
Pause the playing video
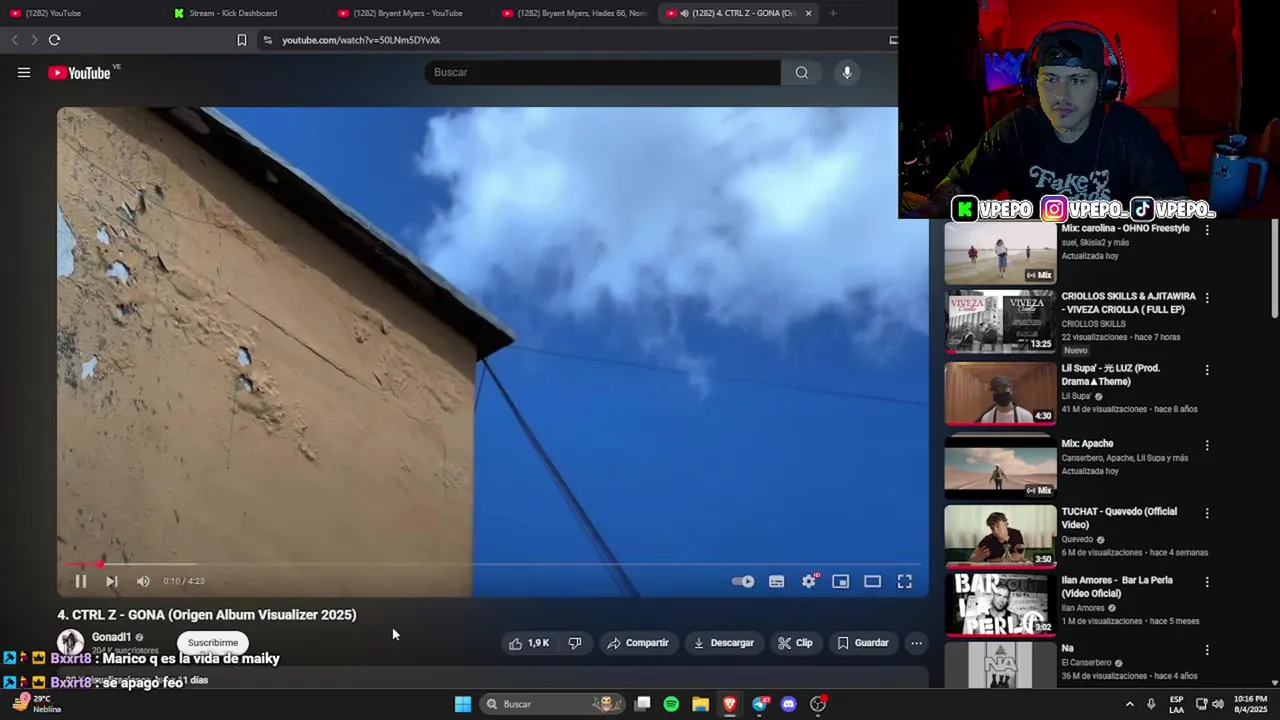[81, 581]
